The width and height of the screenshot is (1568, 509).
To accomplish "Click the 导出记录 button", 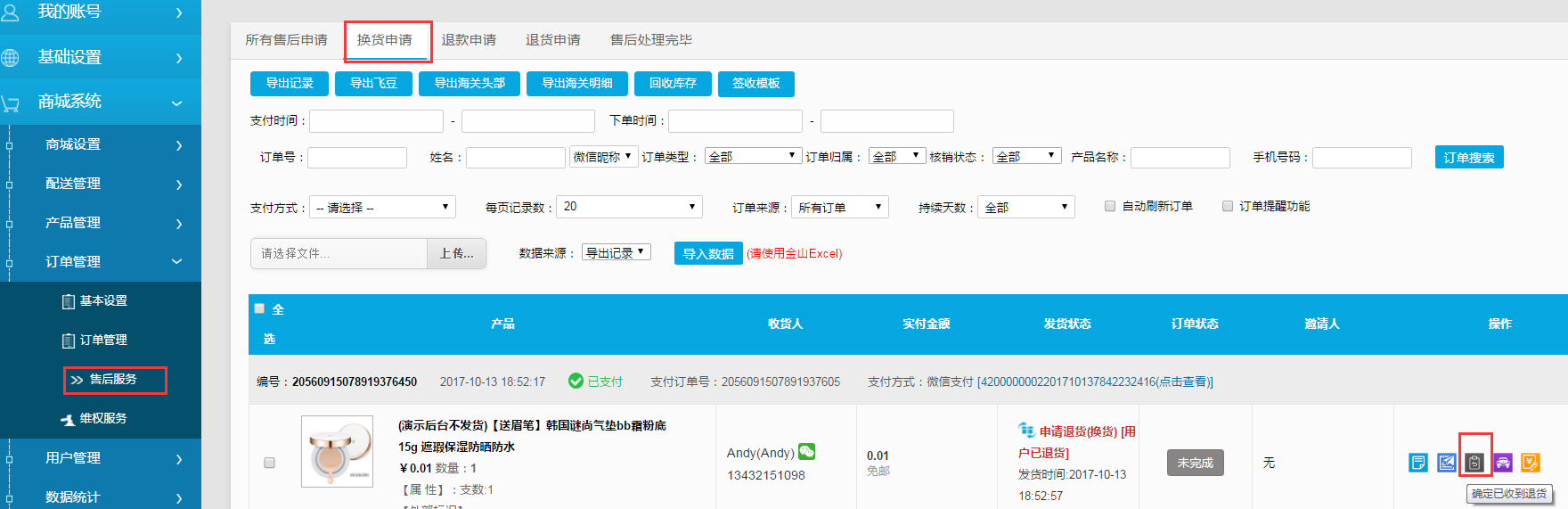I will point(290,84).
